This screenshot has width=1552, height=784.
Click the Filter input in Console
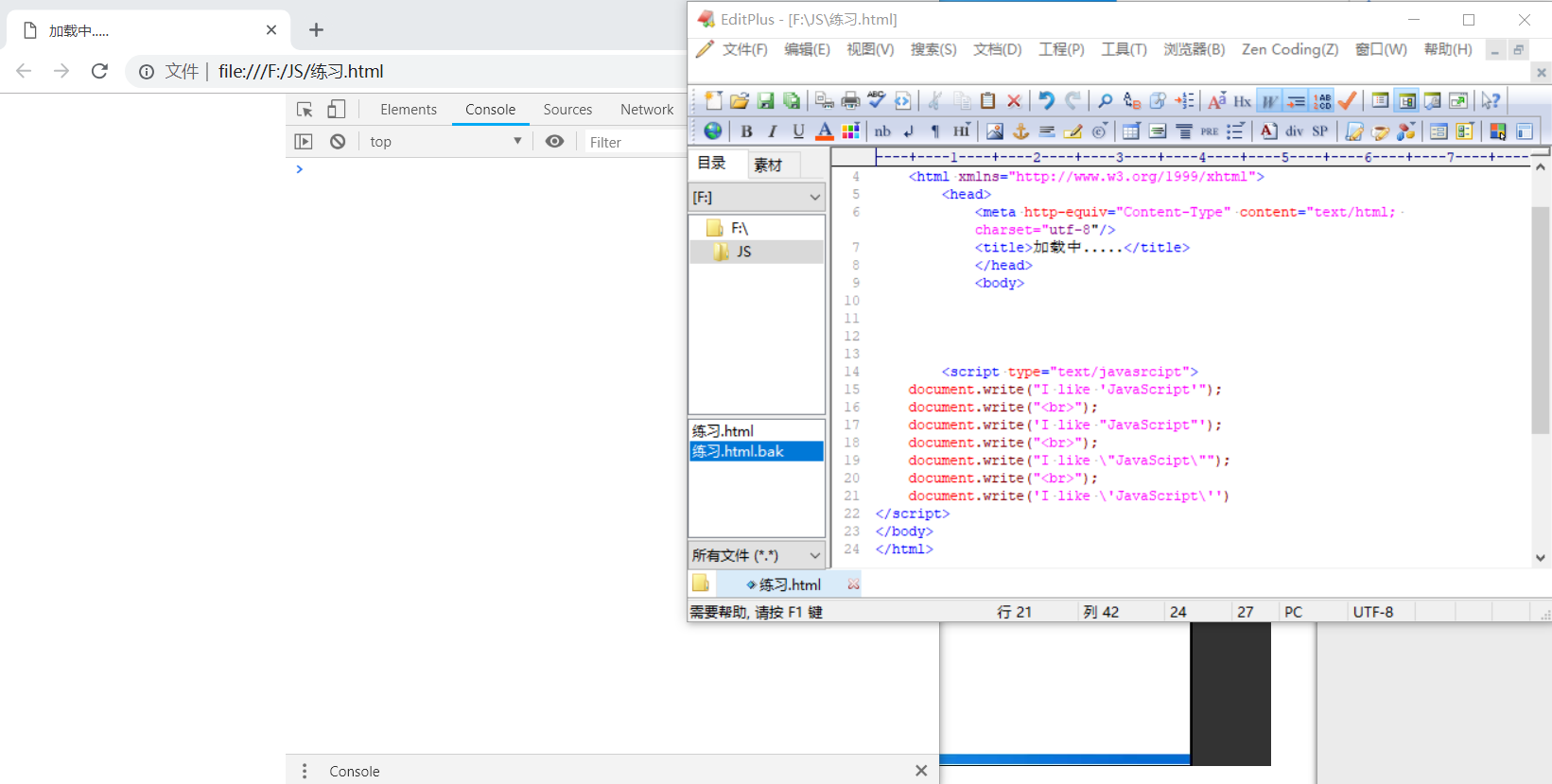click(636, 142)
